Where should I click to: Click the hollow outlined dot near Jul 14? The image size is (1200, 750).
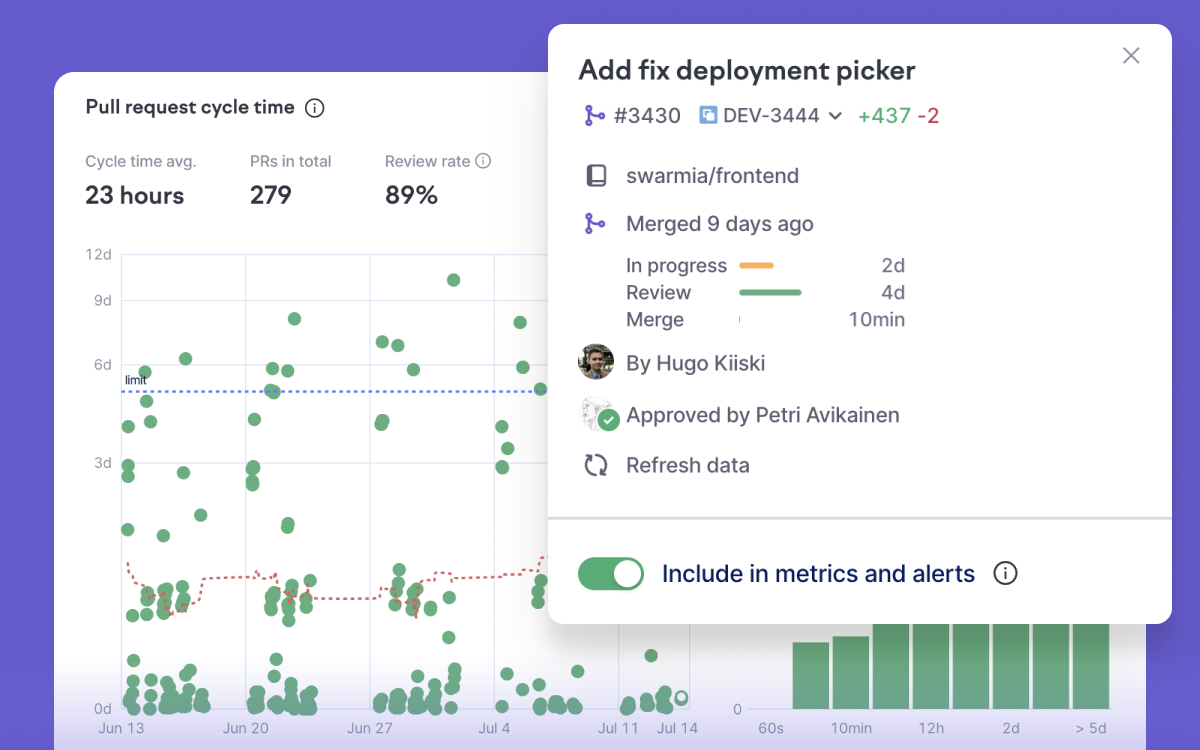681,698
